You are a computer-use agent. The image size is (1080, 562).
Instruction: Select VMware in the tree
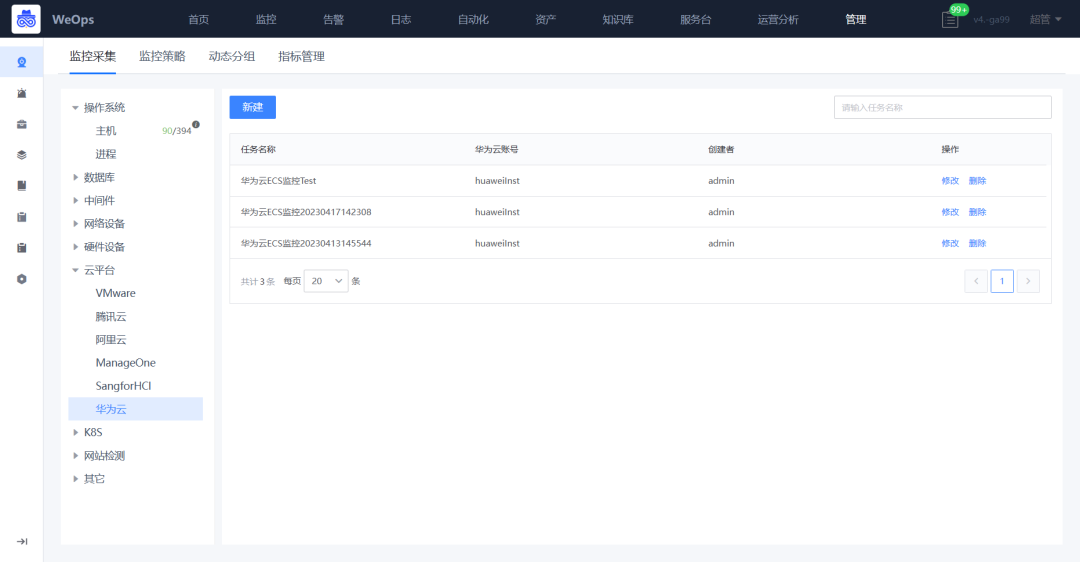click(116, 293)
